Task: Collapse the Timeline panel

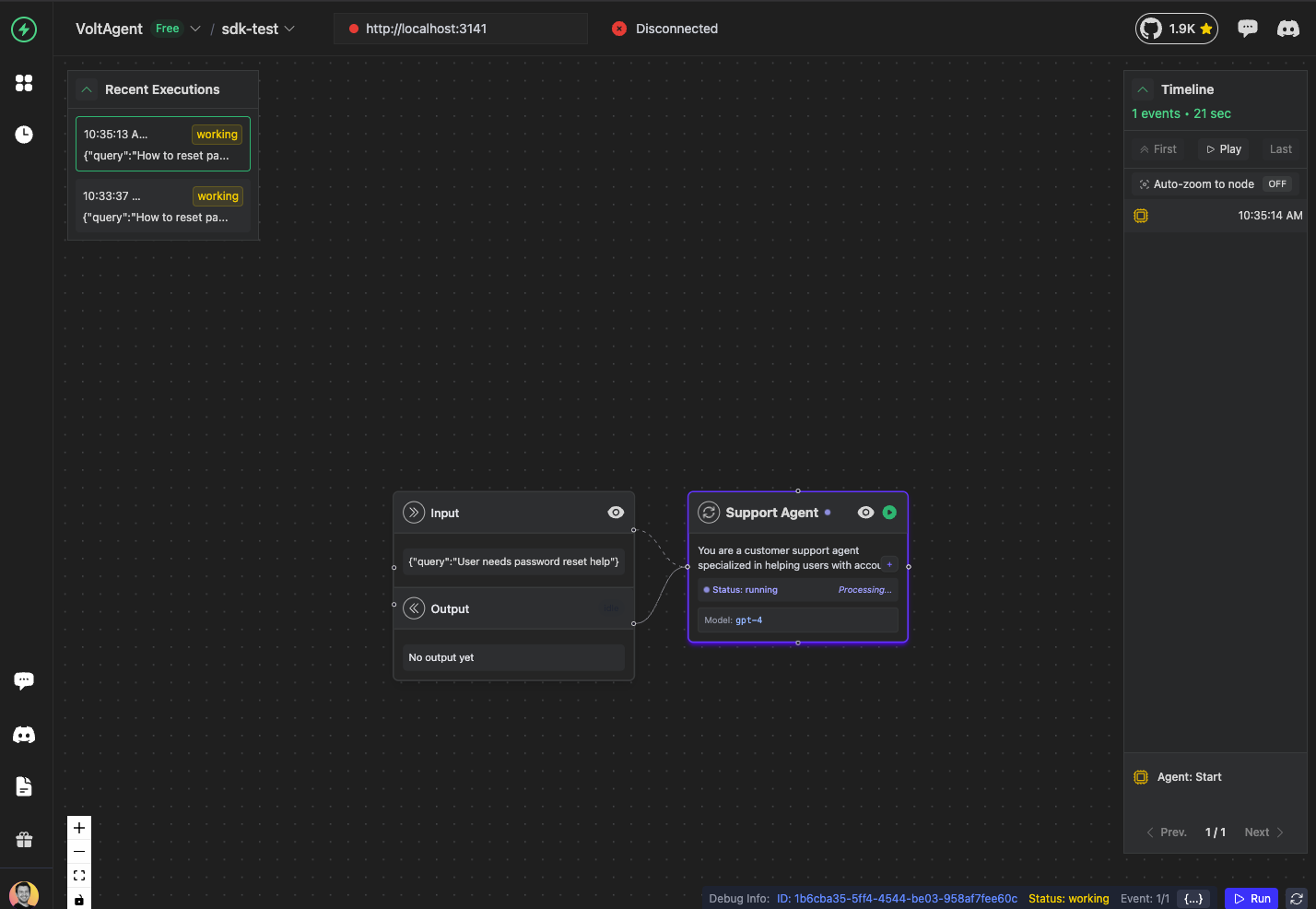Action: click(1143, 89)
